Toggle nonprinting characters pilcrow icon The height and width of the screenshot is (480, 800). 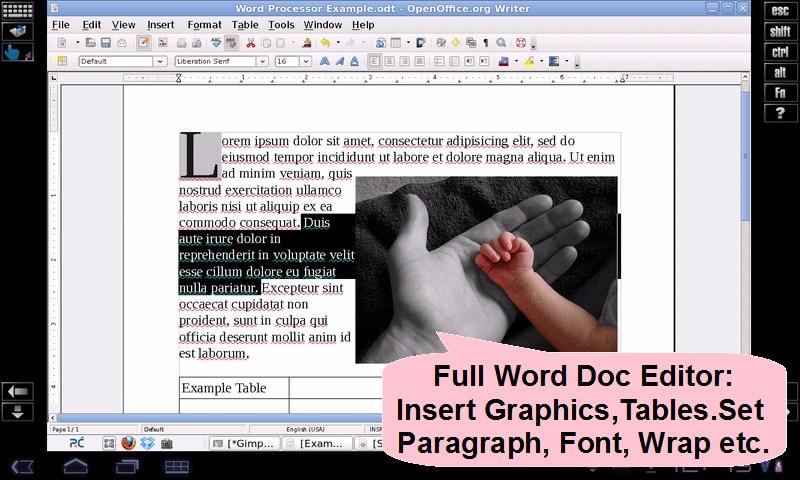(485, 43)
